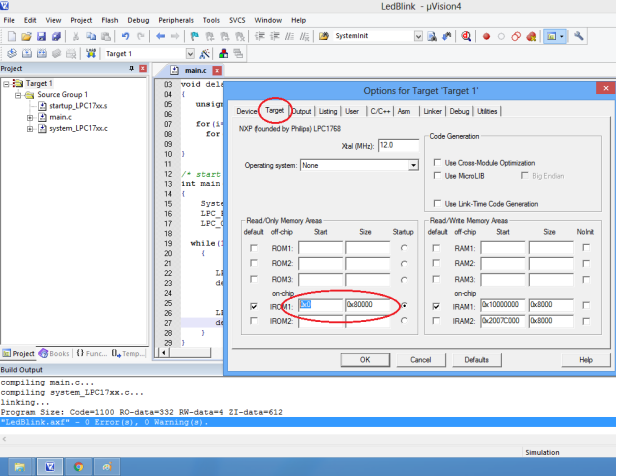Toggle Use Cross-Module Optimization checkbox
The width and height of the screenshot is (618, 476).
pyautogui.click(x=437, y=163)
